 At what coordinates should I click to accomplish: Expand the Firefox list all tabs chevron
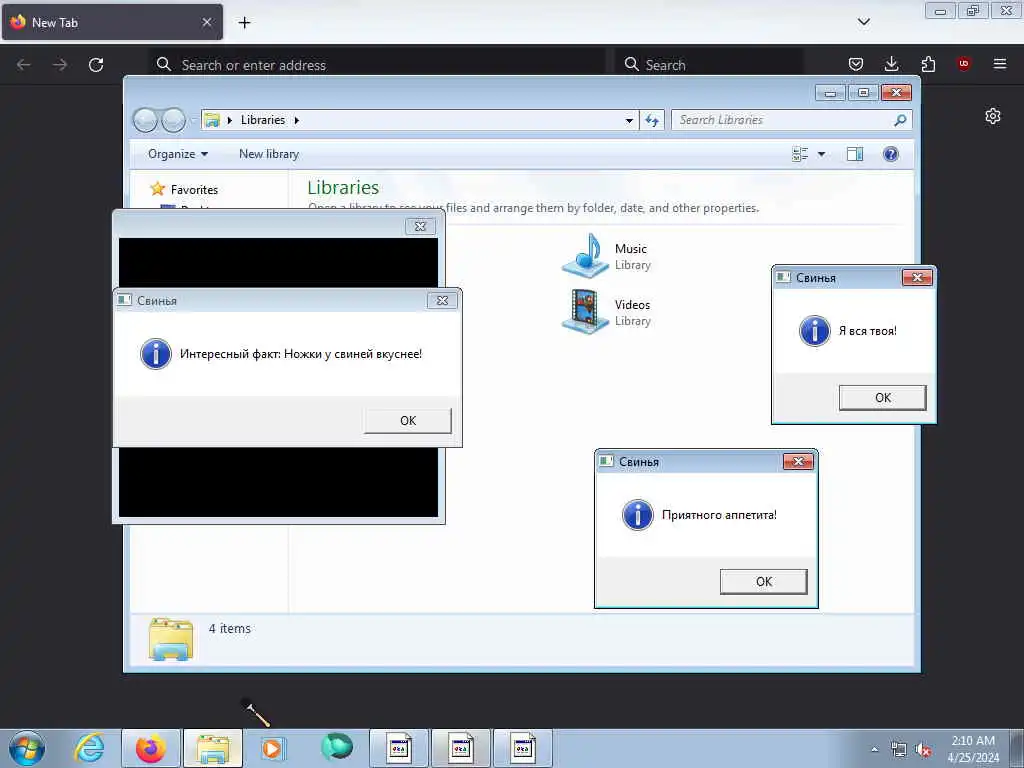(x=863, y=22)
